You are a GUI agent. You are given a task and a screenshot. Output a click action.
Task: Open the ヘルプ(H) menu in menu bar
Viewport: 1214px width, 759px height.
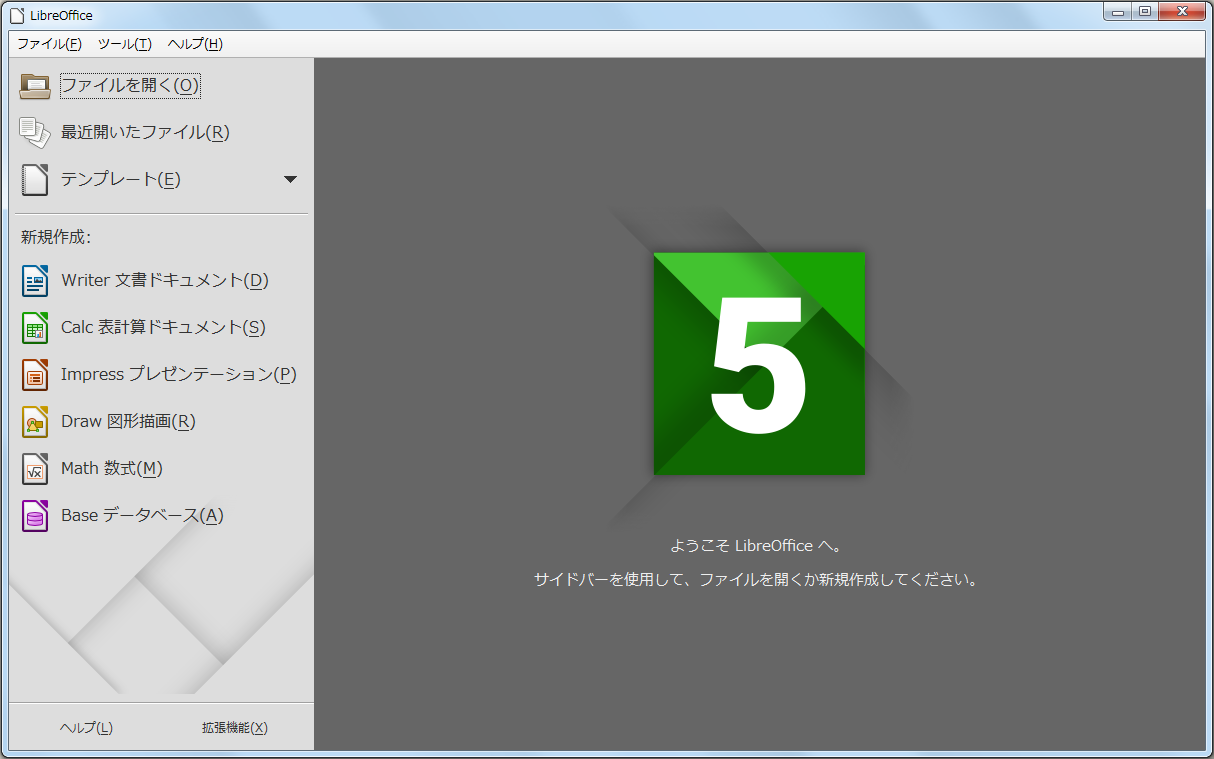(195, 44)
